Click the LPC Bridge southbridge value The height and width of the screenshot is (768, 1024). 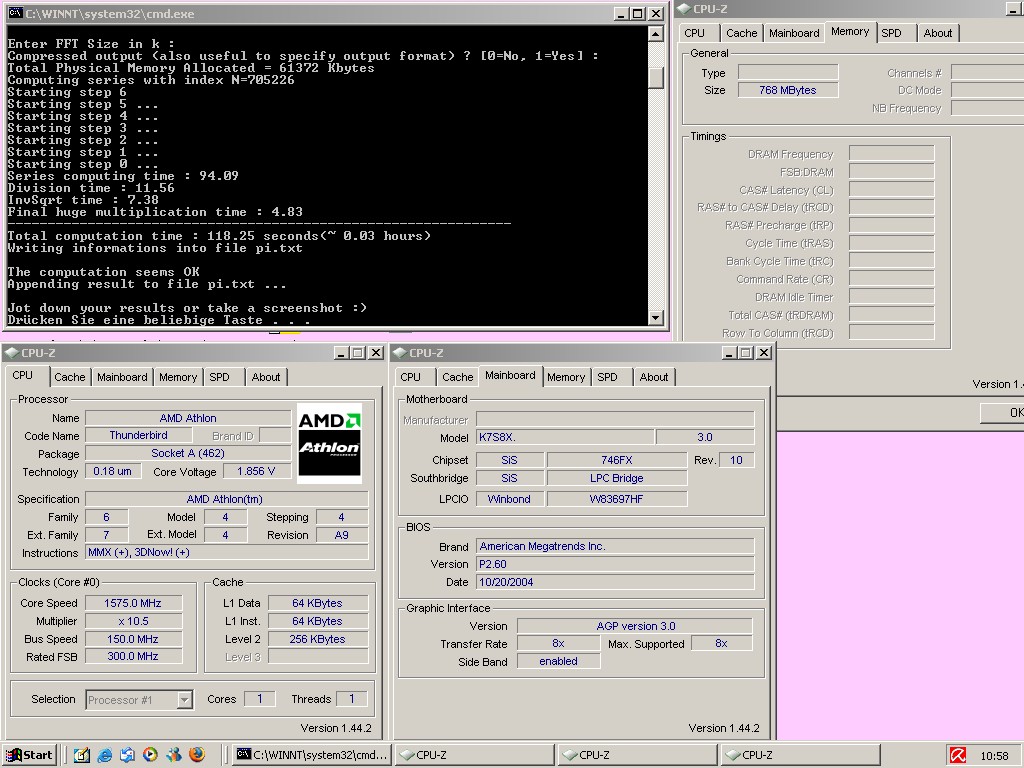coord(616,478)
